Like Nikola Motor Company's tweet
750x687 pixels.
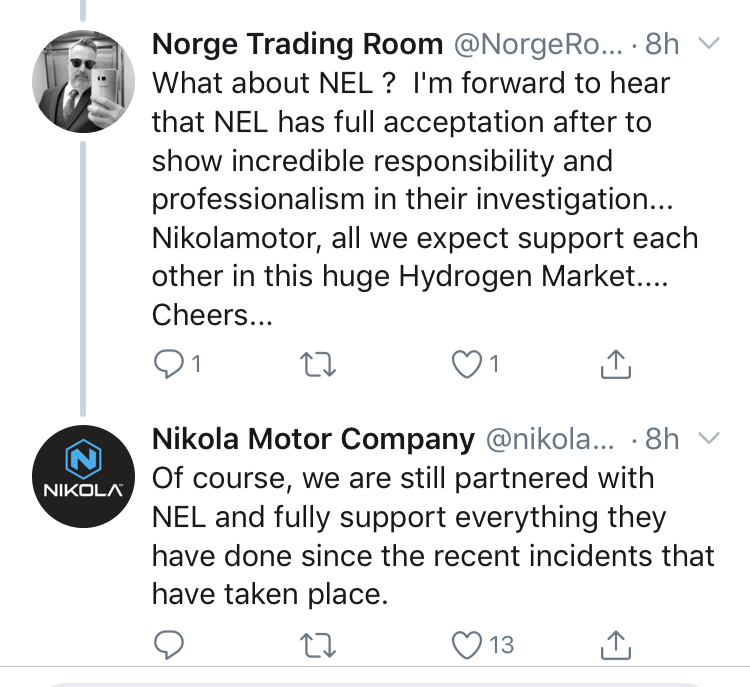tap(468, 645)
